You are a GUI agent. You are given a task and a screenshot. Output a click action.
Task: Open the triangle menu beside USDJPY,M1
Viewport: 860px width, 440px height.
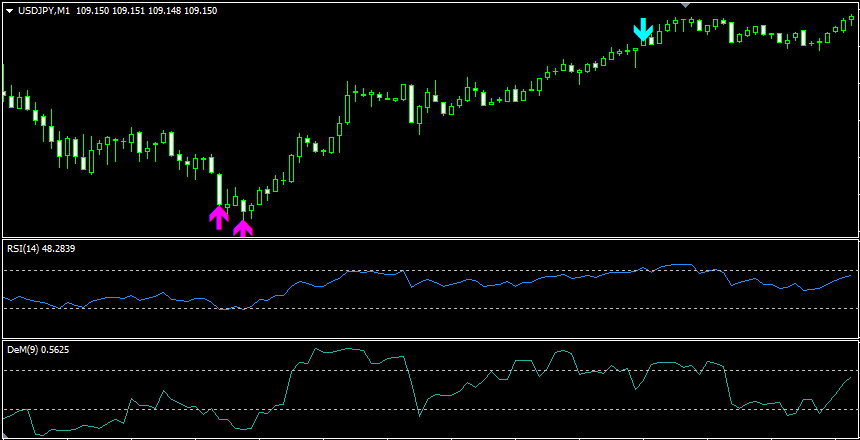[9, 11]
